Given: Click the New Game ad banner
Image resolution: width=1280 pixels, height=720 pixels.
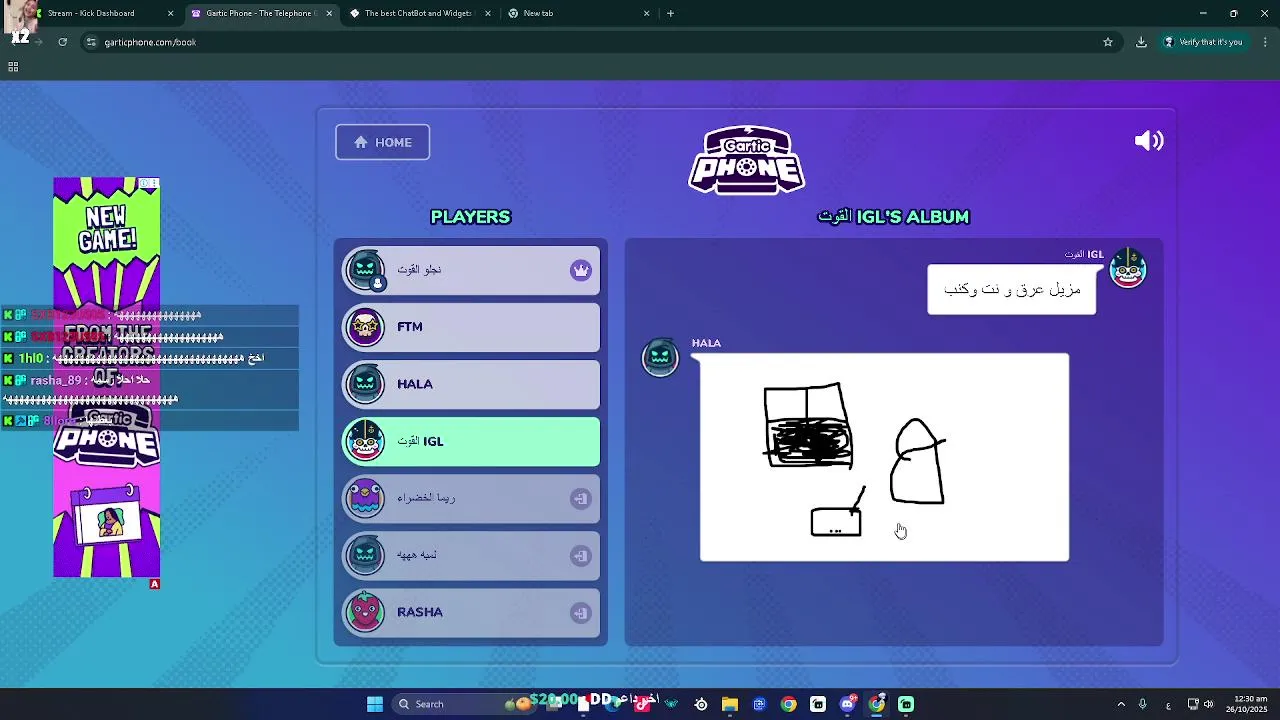Looking at the screenshot, I should [107, 377].
